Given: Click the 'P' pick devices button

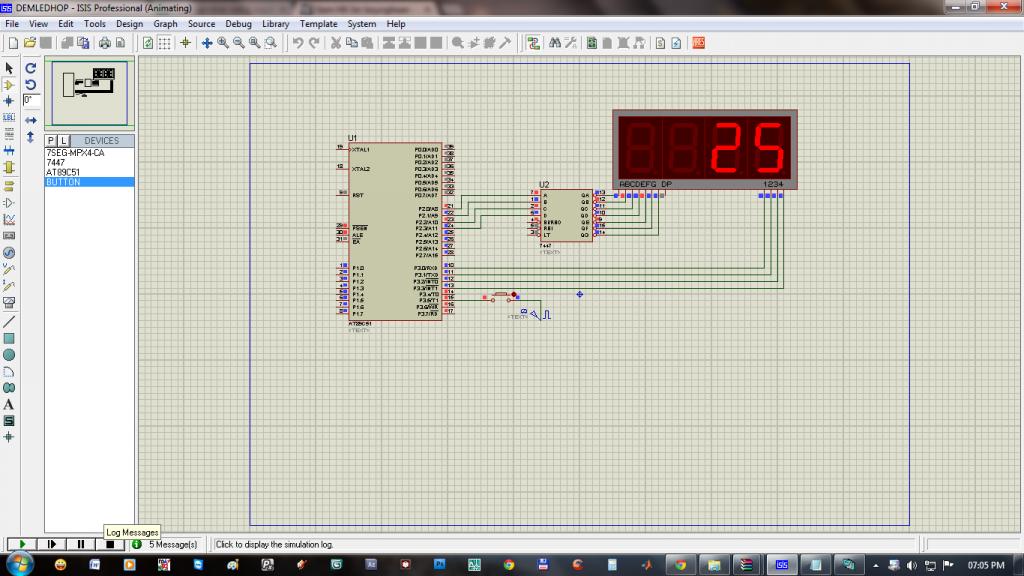Looking at the screenshot, I should (51, 141).
